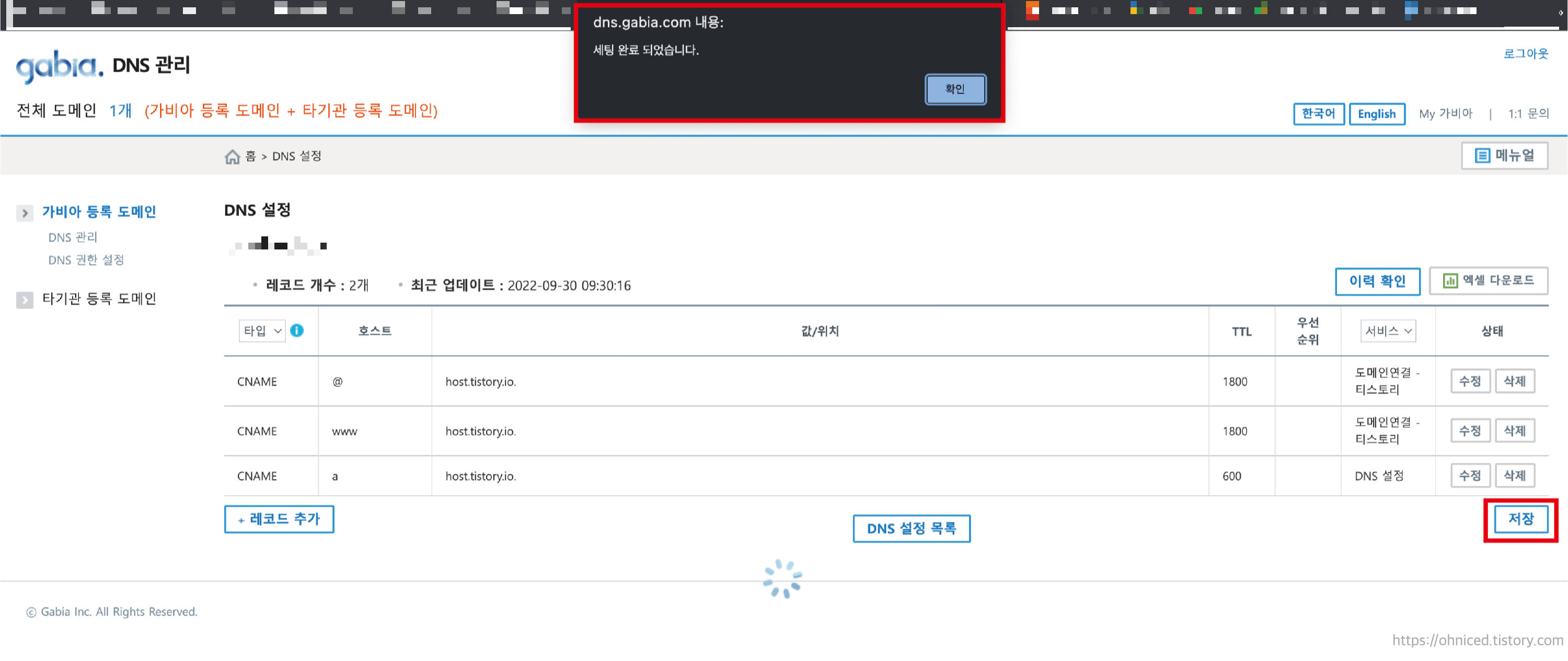This screenshot has height=661, width=1568.
Task: Open the 타입 dropdown in table header
Action: 262,331
